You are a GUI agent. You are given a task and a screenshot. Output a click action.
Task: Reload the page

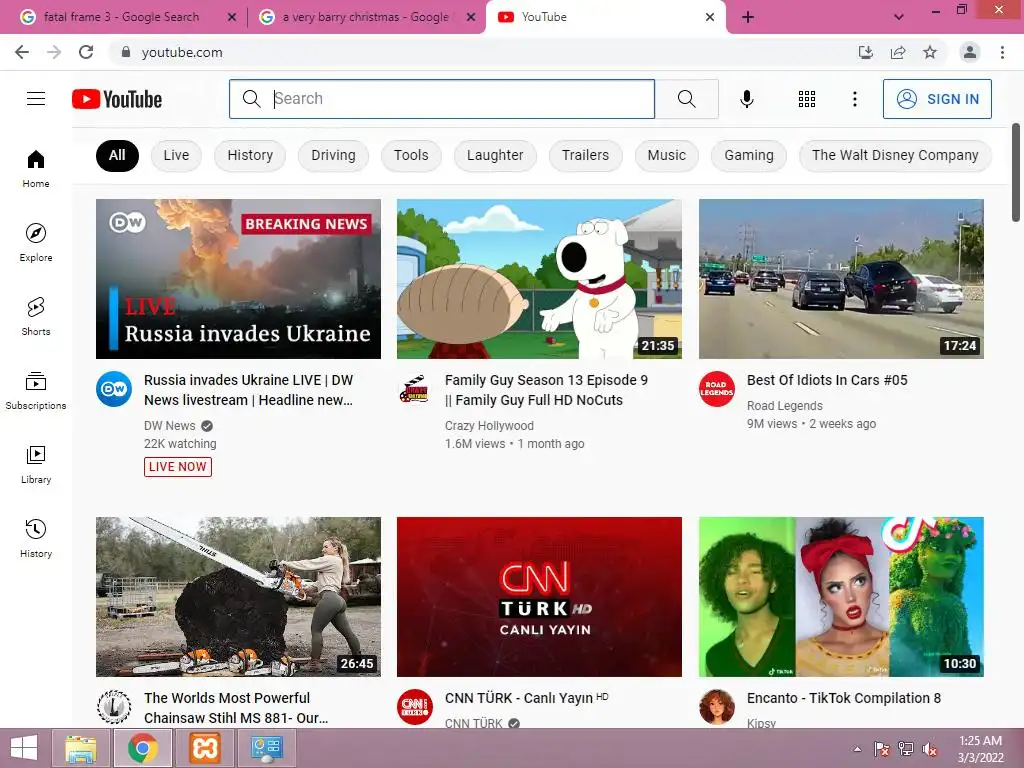click(x=86, y=52)
